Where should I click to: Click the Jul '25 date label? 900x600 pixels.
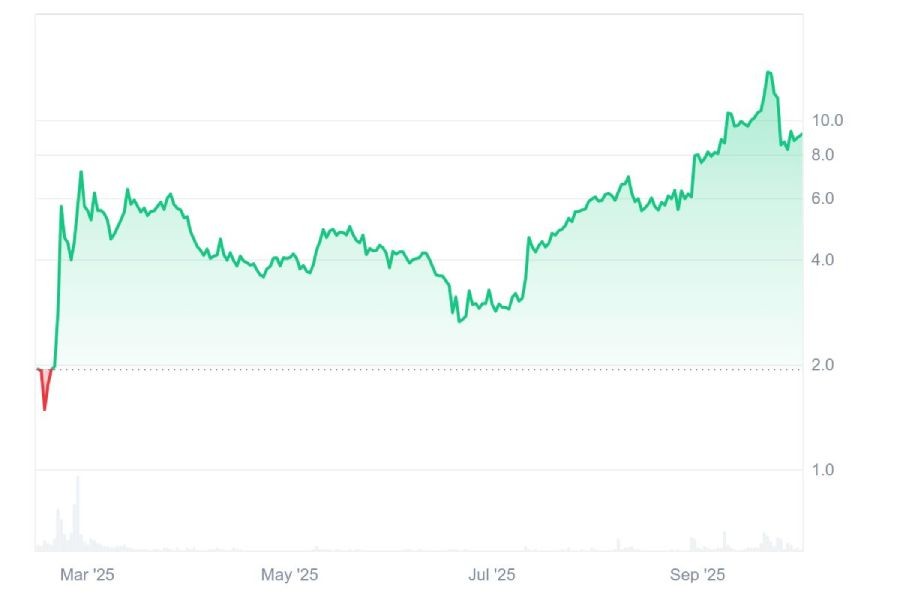point(492,575)
